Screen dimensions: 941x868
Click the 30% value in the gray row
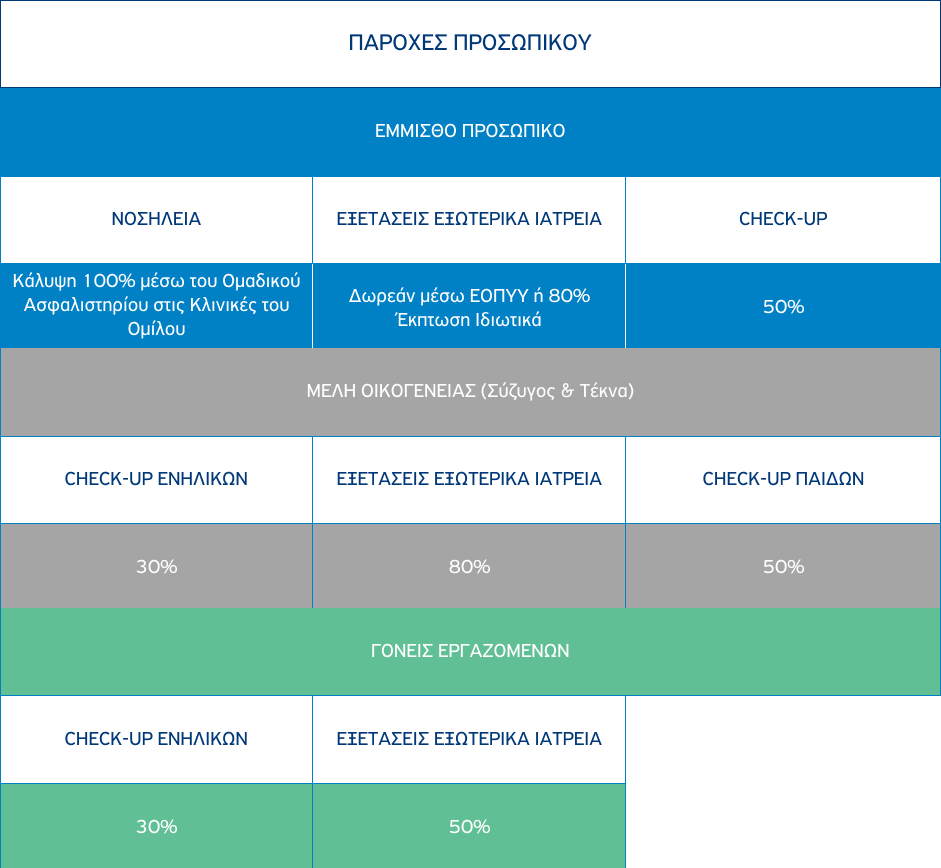(156, 567)
